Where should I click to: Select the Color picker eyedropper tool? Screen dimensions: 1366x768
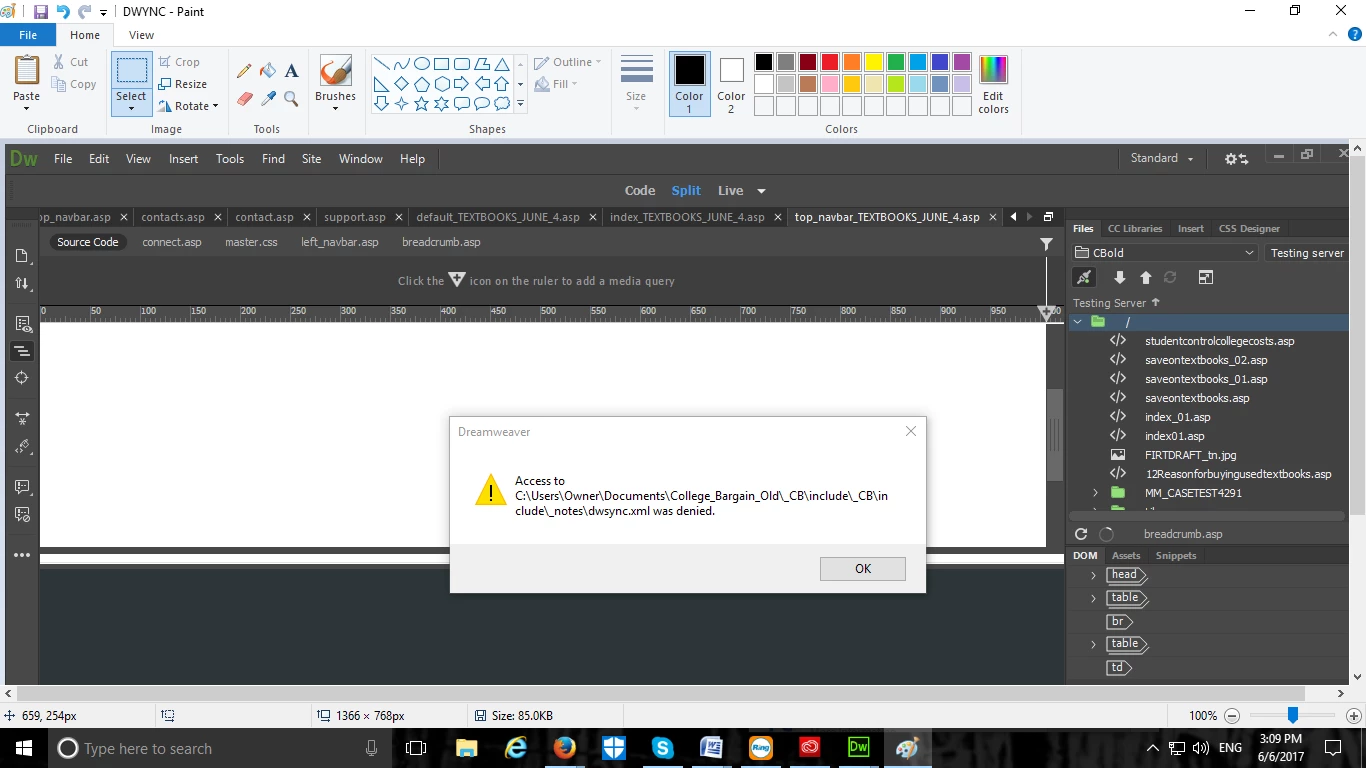[x=268, y=99]
